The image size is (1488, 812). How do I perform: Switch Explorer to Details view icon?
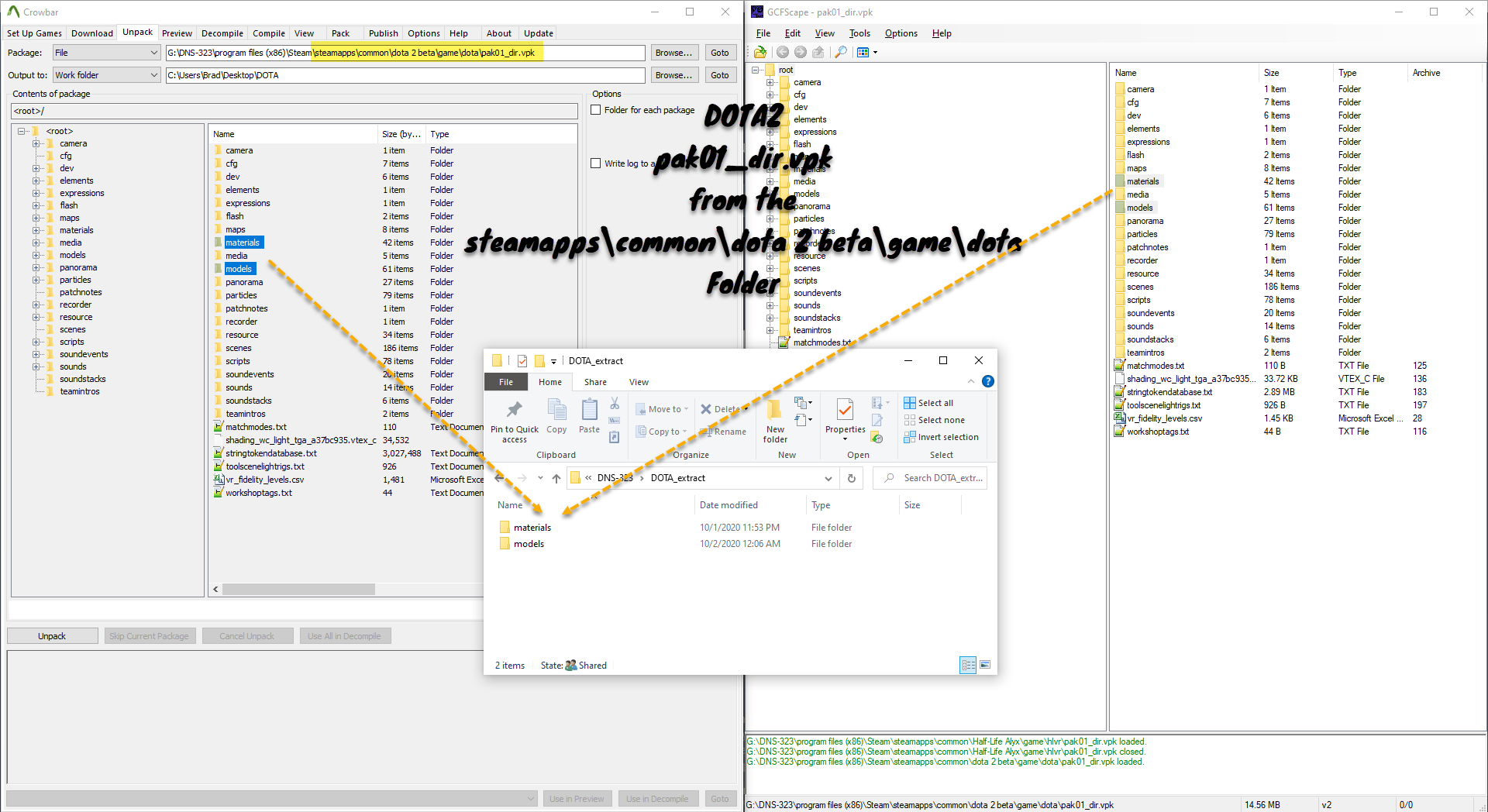(x=968, y=665)
